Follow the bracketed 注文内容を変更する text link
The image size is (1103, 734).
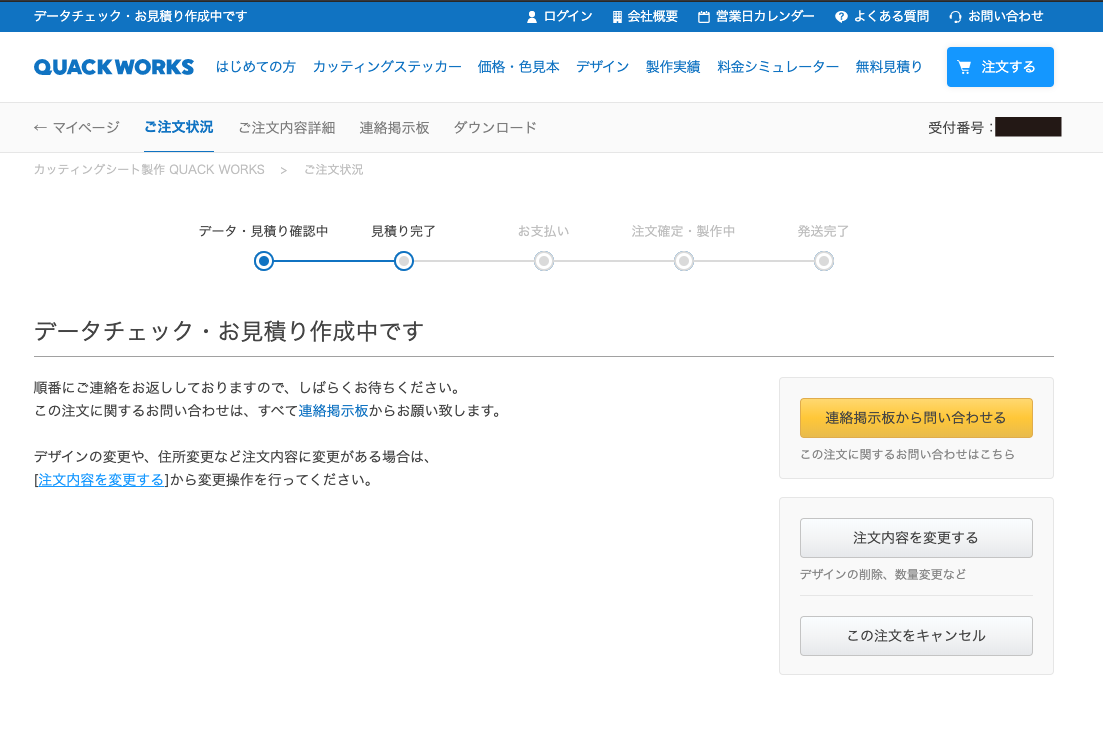click(x=101, y=480)
